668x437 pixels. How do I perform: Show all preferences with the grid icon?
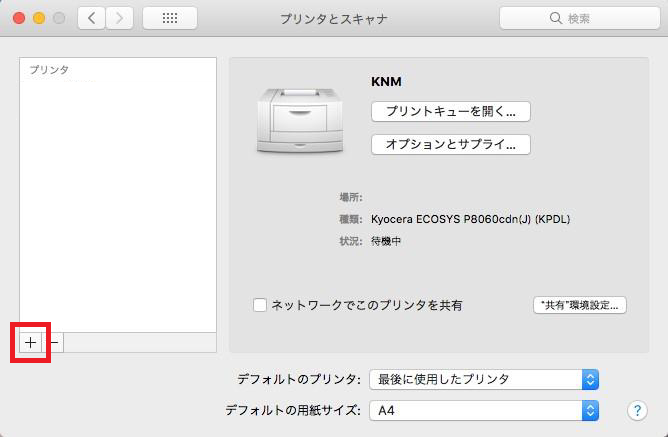[169, 18]
